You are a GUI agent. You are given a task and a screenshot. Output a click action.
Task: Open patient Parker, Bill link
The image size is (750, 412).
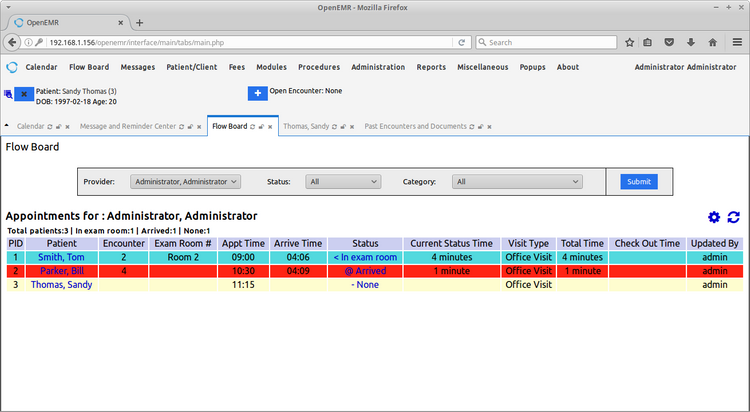[x=62, y=271]
